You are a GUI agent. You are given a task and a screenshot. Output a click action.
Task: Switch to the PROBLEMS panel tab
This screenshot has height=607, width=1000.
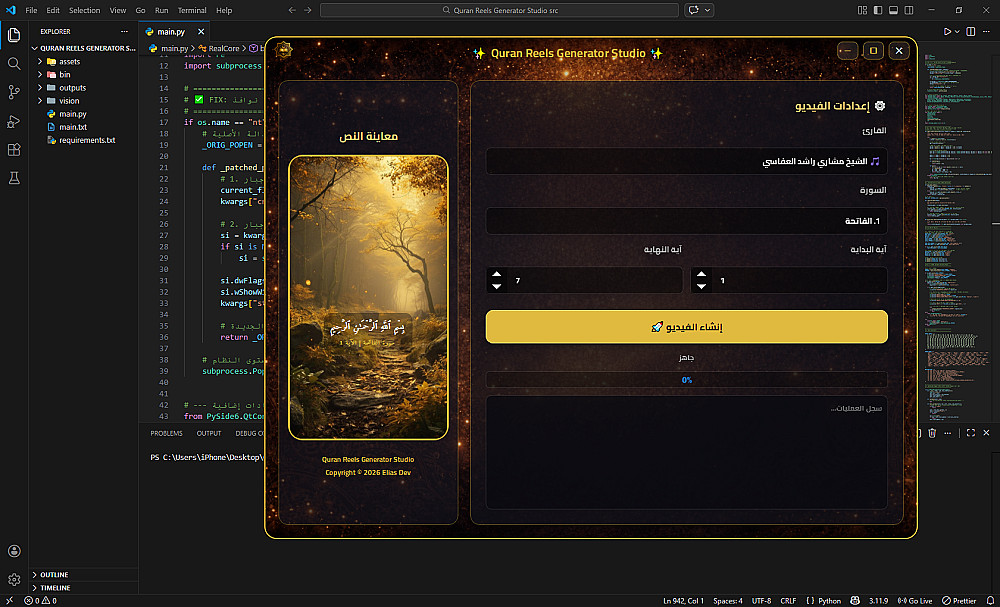click(166, 433)
